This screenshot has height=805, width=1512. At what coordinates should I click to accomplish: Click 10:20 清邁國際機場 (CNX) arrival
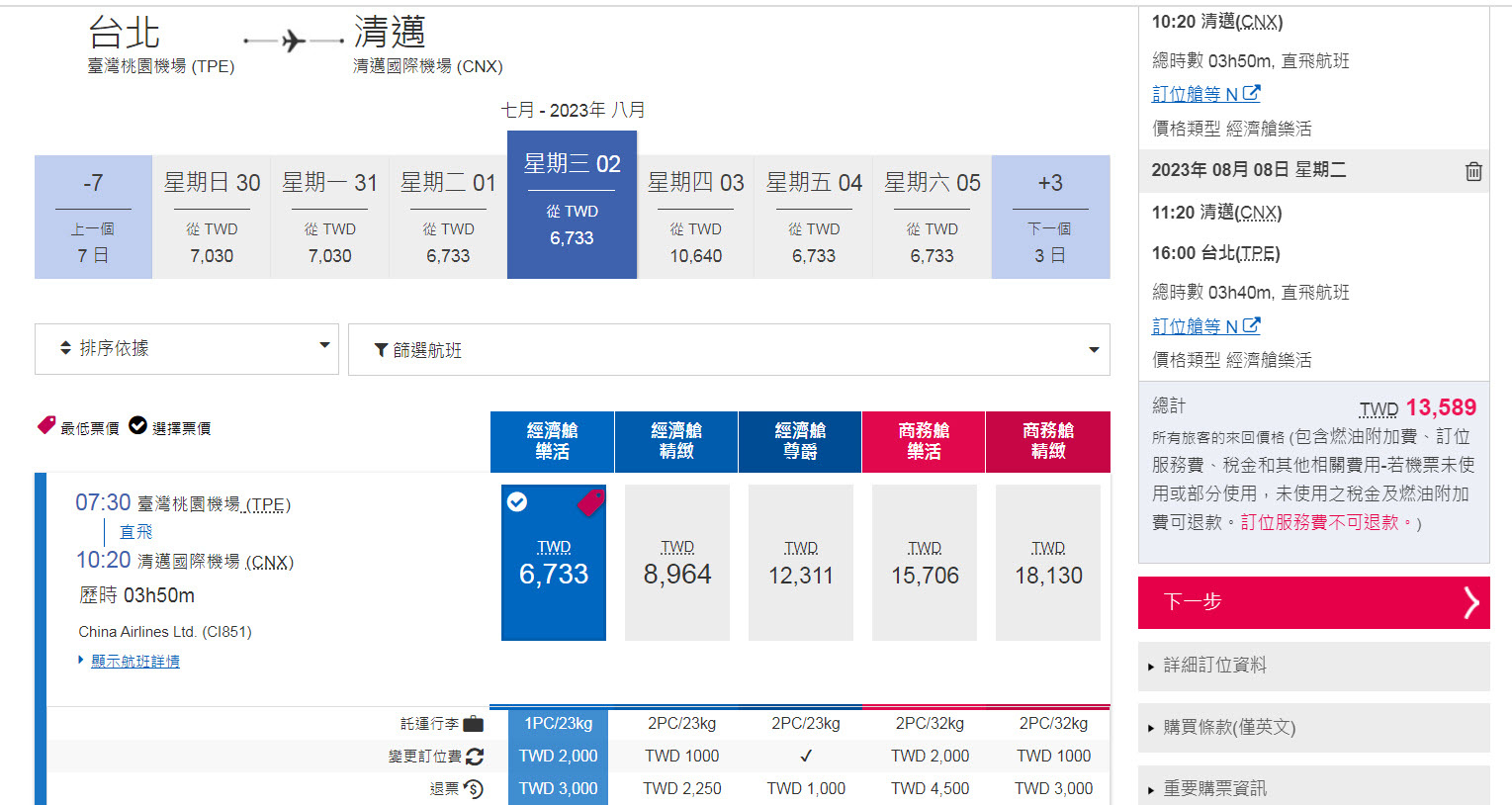(185, 561)
